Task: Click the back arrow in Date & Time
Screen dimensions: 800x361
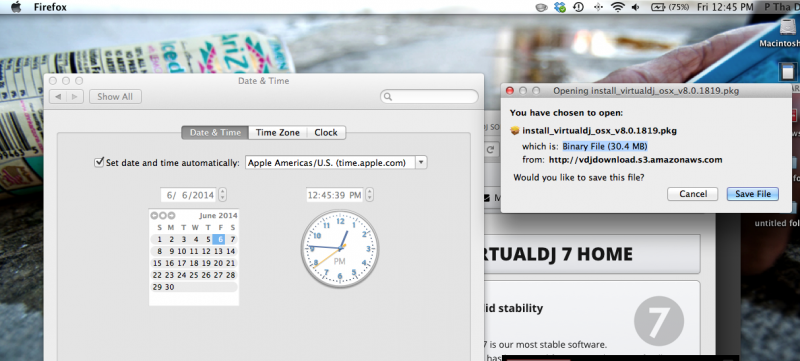Action: [x=58, y=96]
